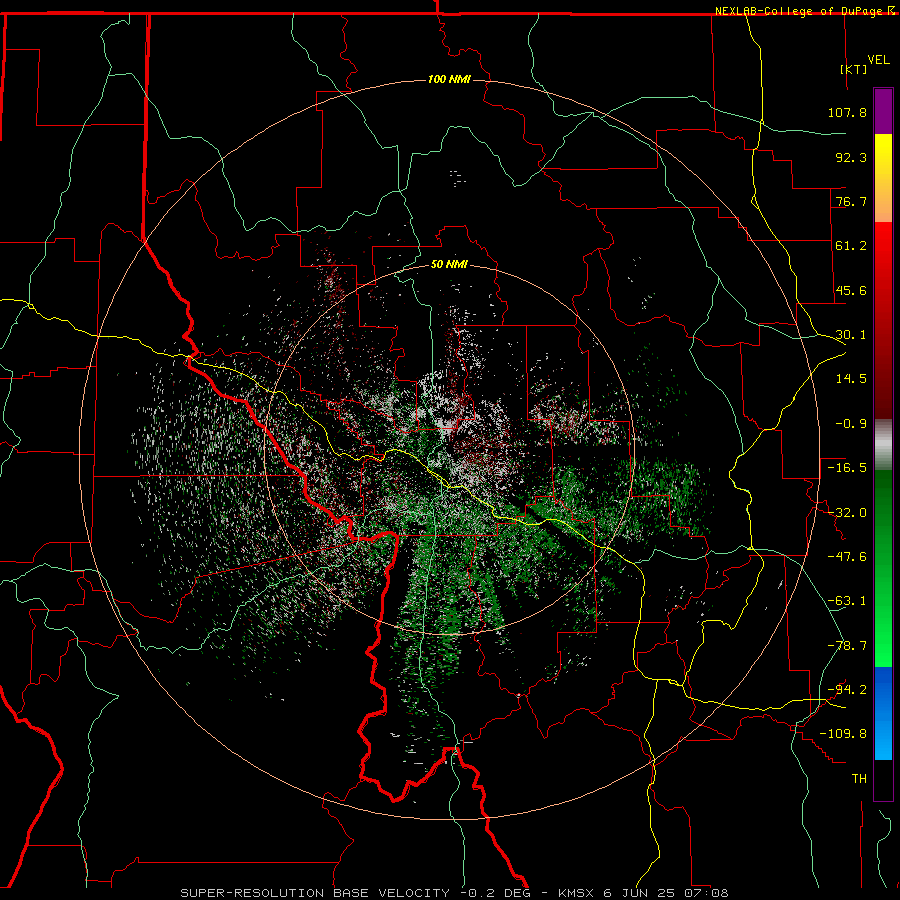Viewport: 900px width, 900px height.
Task: Click the 30.1 velocity scale value
Action: pyautogui.click(x=851, y=335)
